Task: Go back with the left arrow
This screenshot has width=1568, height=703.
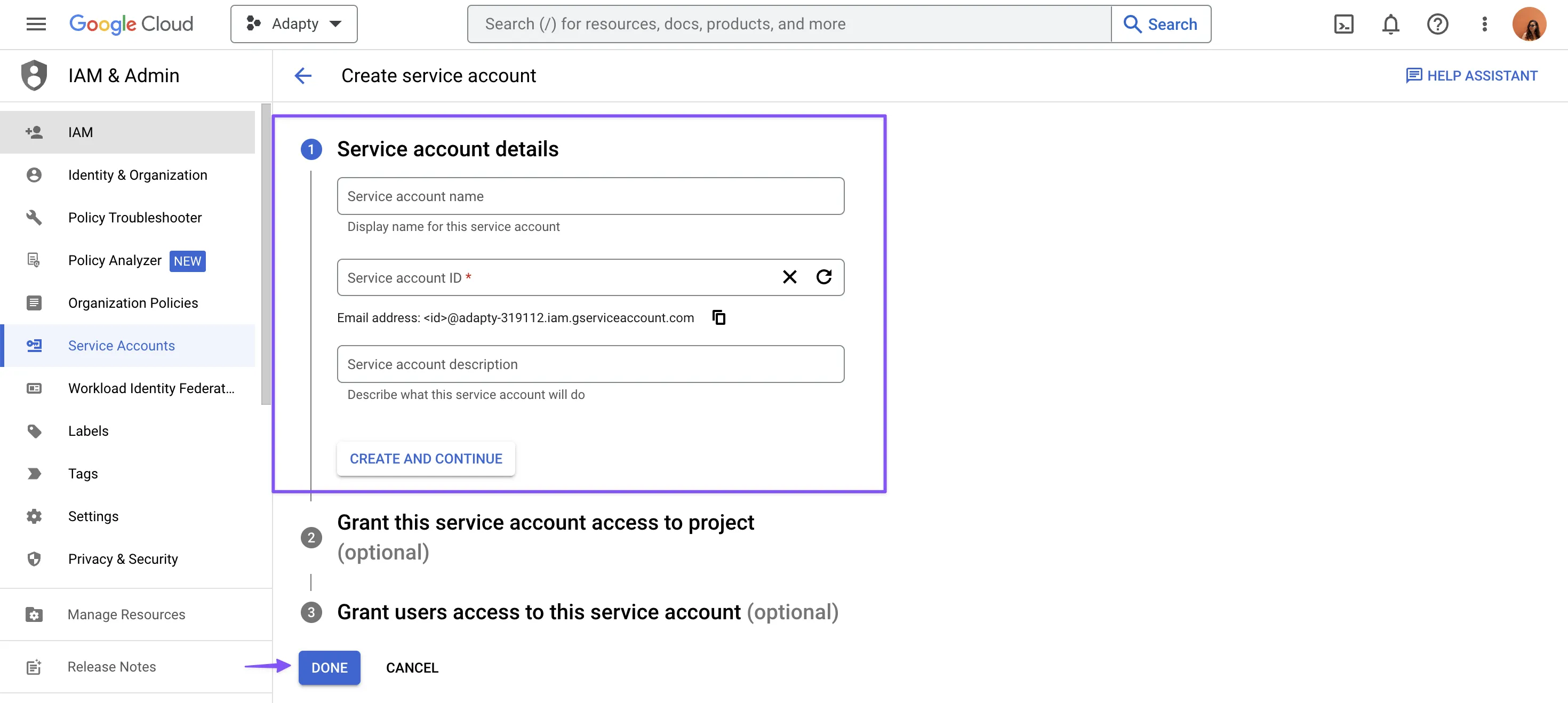Action: [303, 75]
